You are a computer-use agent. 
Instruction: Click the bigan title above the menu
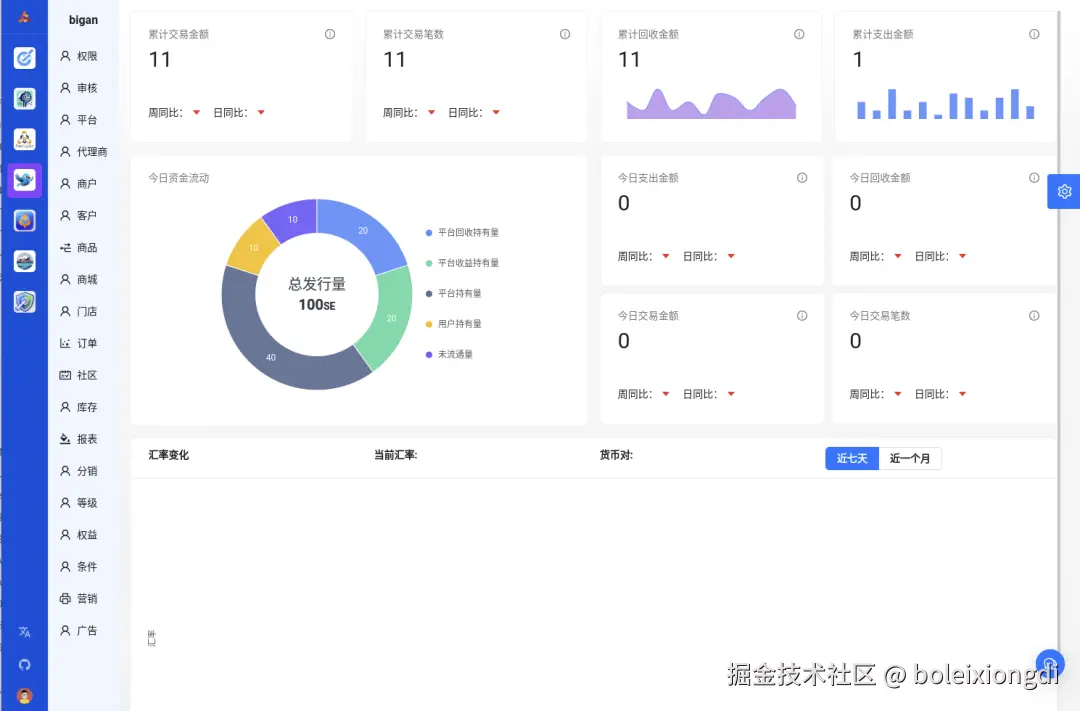(83, 20)
